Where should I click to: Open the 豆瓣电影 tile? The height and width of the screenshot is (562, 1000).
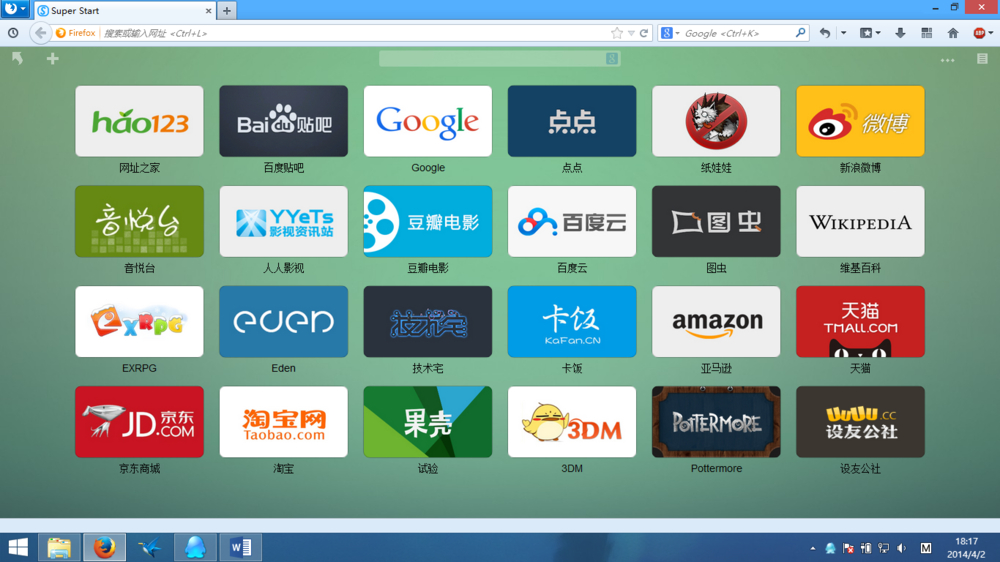(427, 221)
